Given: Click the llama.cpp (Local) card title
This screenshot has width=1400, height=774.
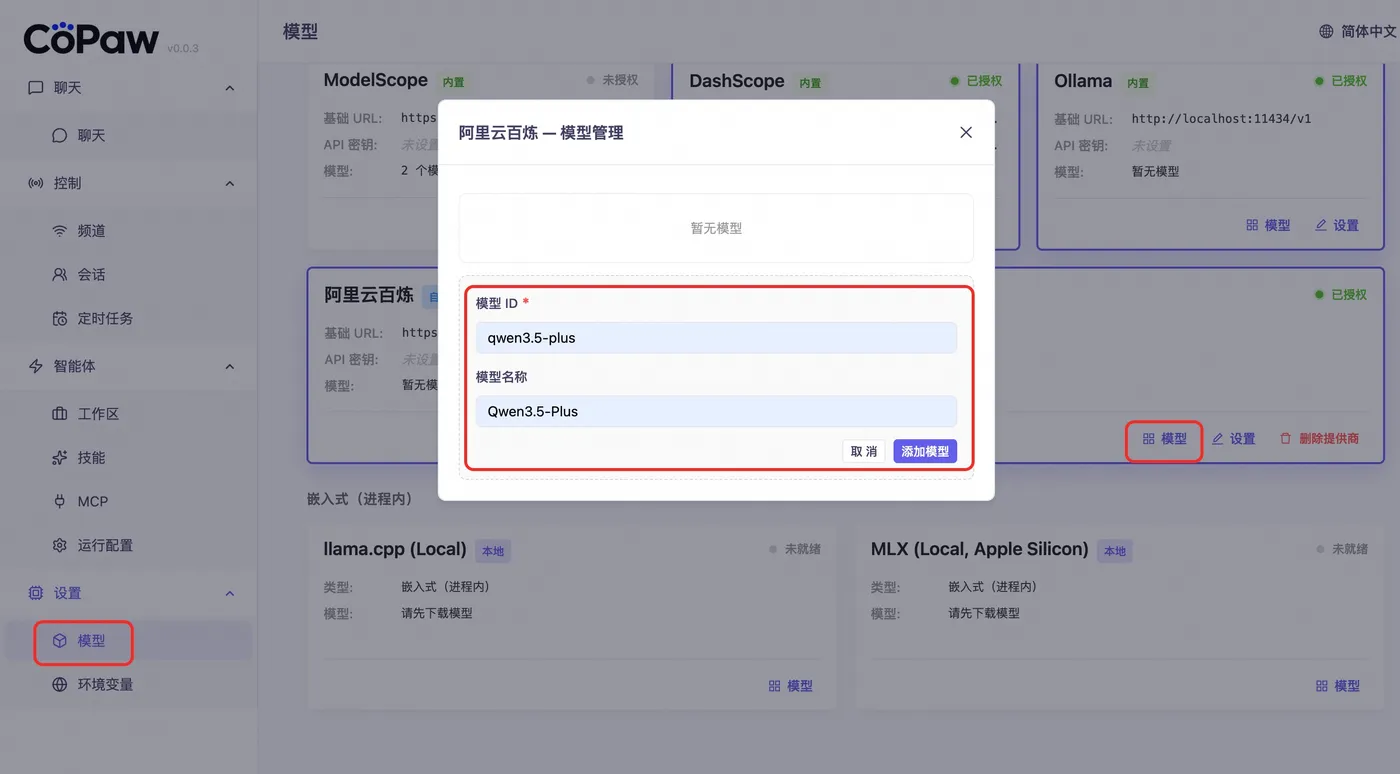Looking at the screenshot, I should 395,549.
